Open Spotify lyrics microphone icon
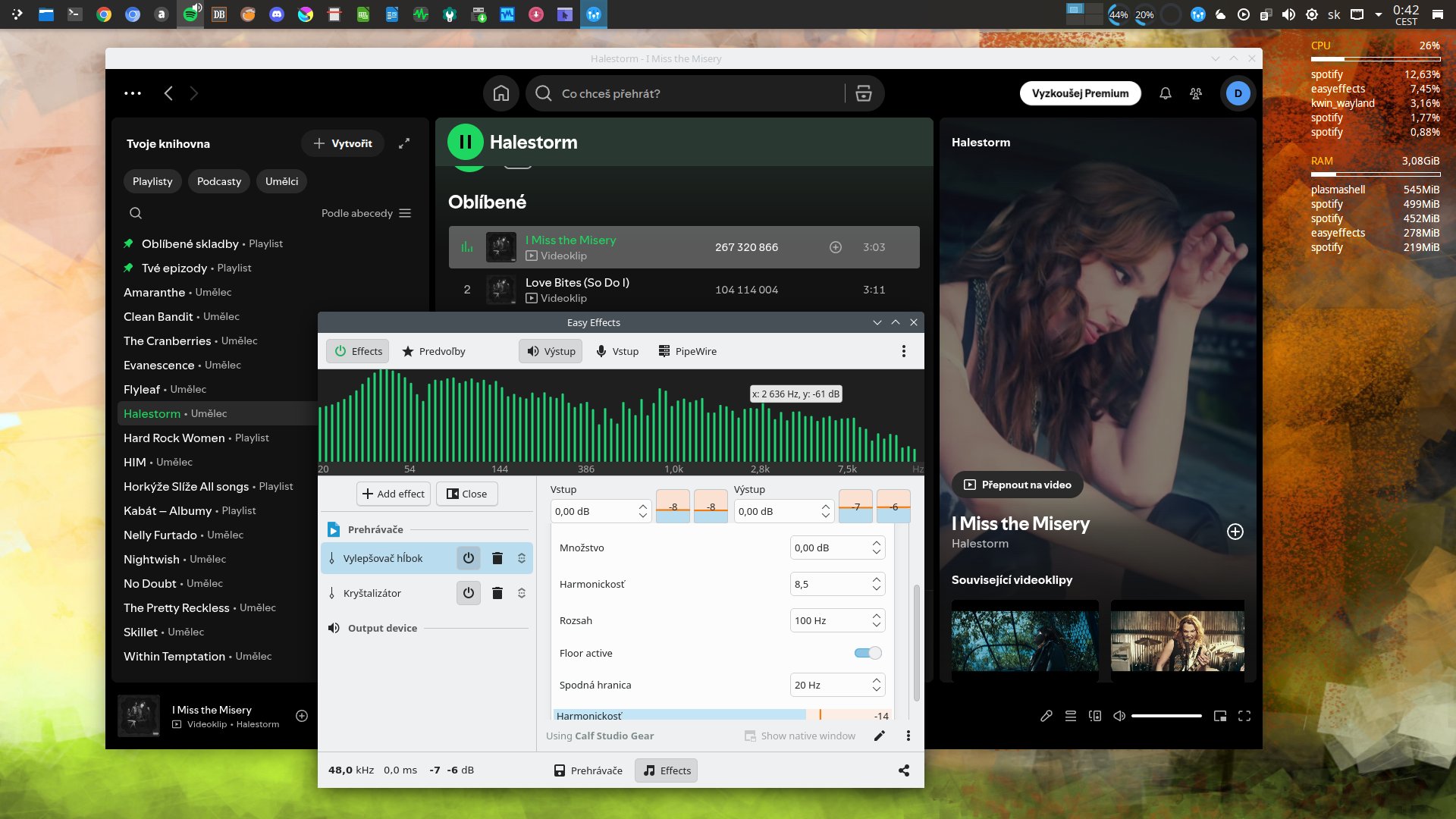 1046,716
